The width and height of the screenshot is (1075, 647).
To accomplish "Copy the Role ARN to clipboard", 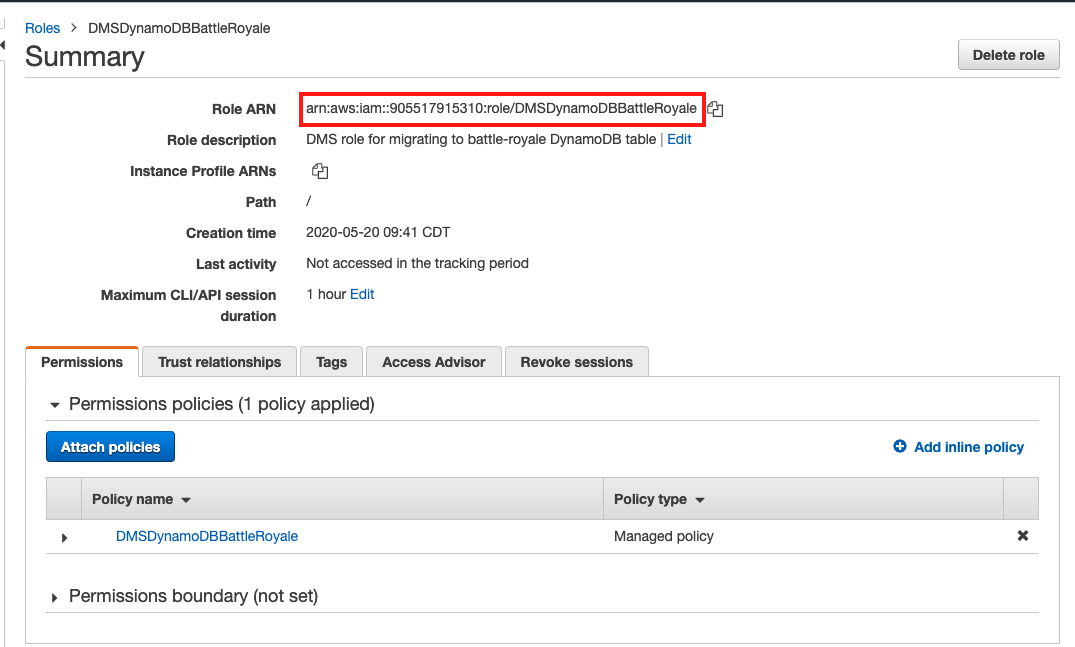I will [x=715, y=109].
